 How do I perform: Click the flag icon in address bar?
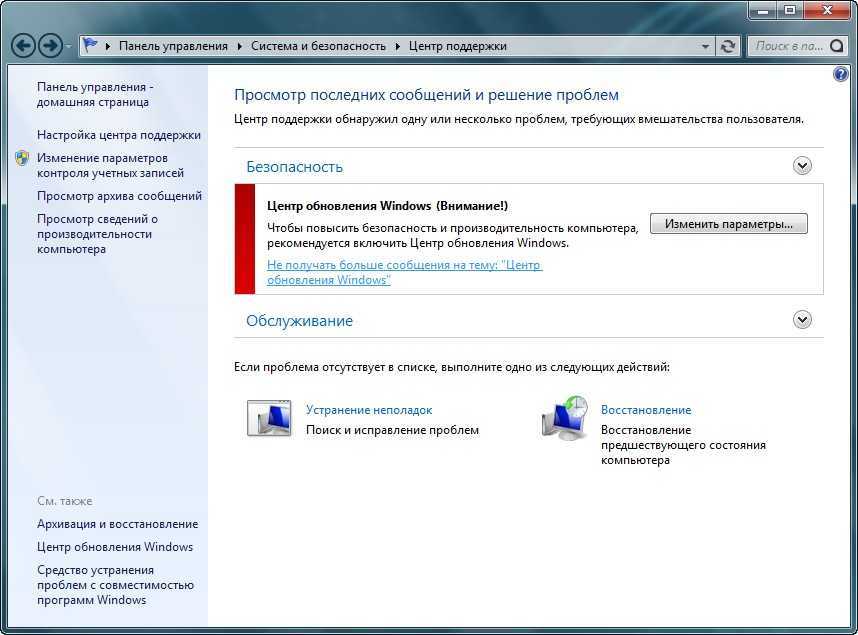90,45
